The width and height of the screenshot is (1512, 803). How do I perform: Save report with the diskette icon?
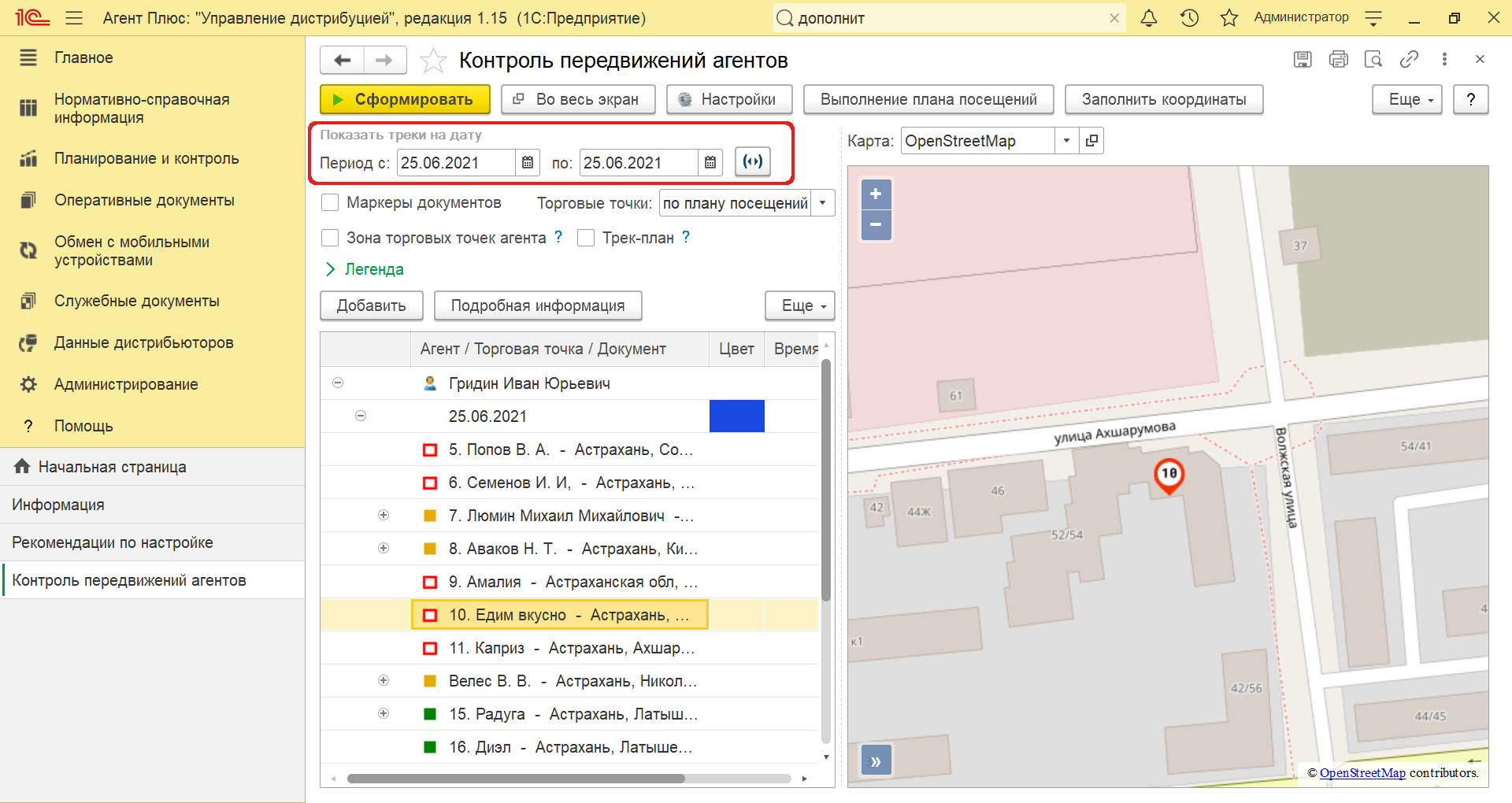[1303, 59]
